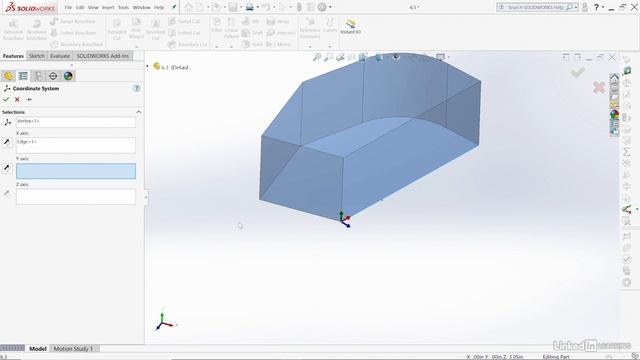The image size is (640, 360).
Task: Open the Edit menu
Action: coord(80,7)
